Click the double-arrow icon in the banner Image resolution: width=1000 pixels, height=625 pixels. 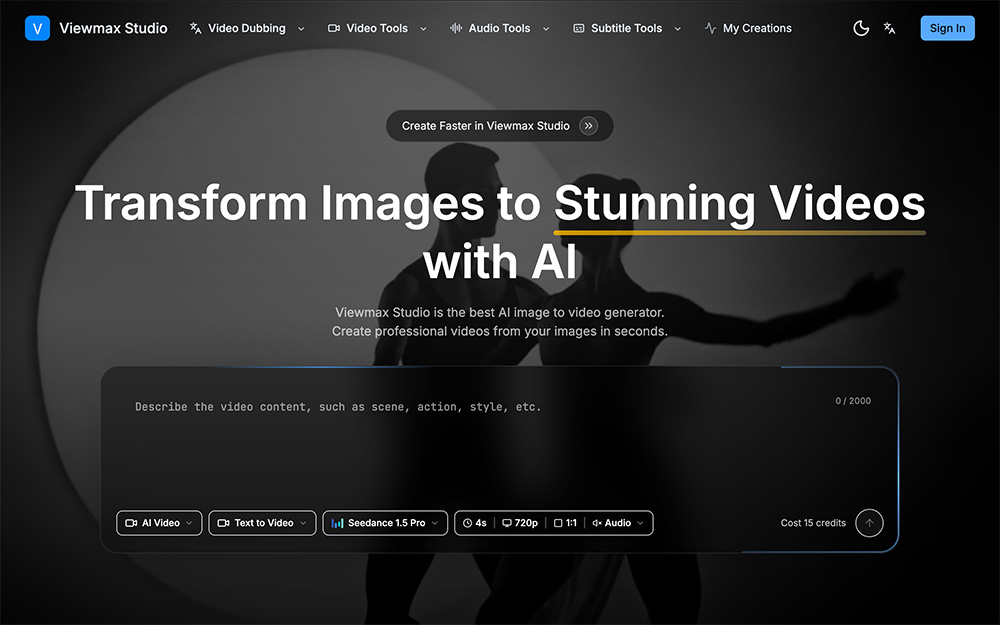point(588,126)
